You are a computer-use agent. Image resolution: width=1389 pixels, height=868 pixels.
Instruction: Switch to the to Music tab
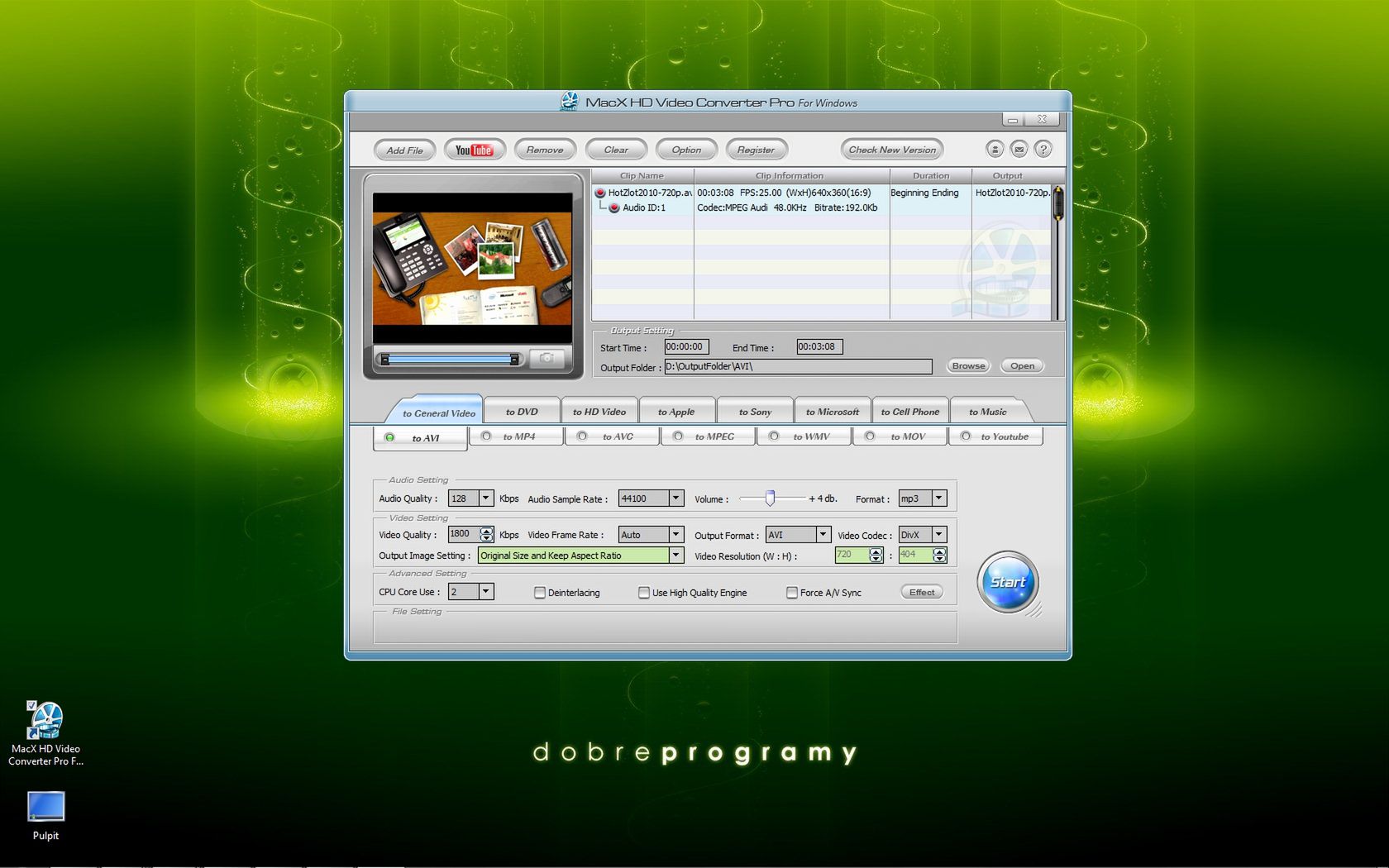coord(988,412)
